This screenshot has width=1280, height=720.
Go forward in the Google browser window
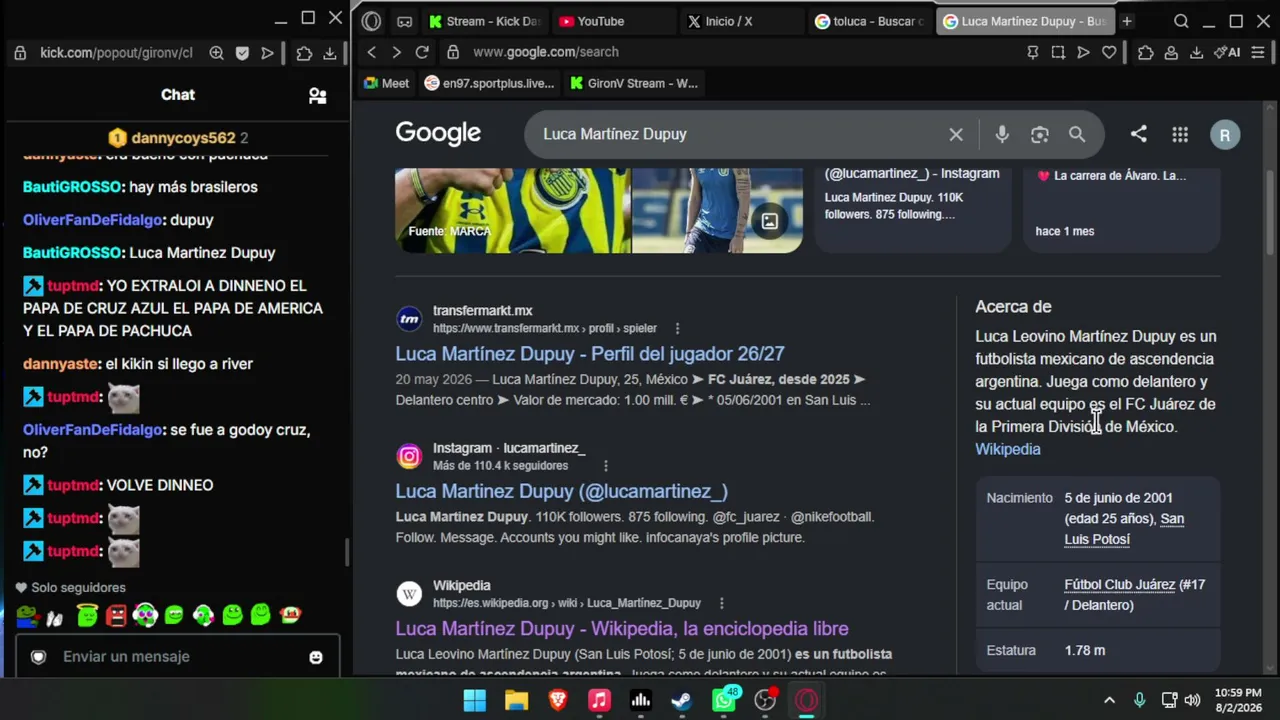[396, 52]
